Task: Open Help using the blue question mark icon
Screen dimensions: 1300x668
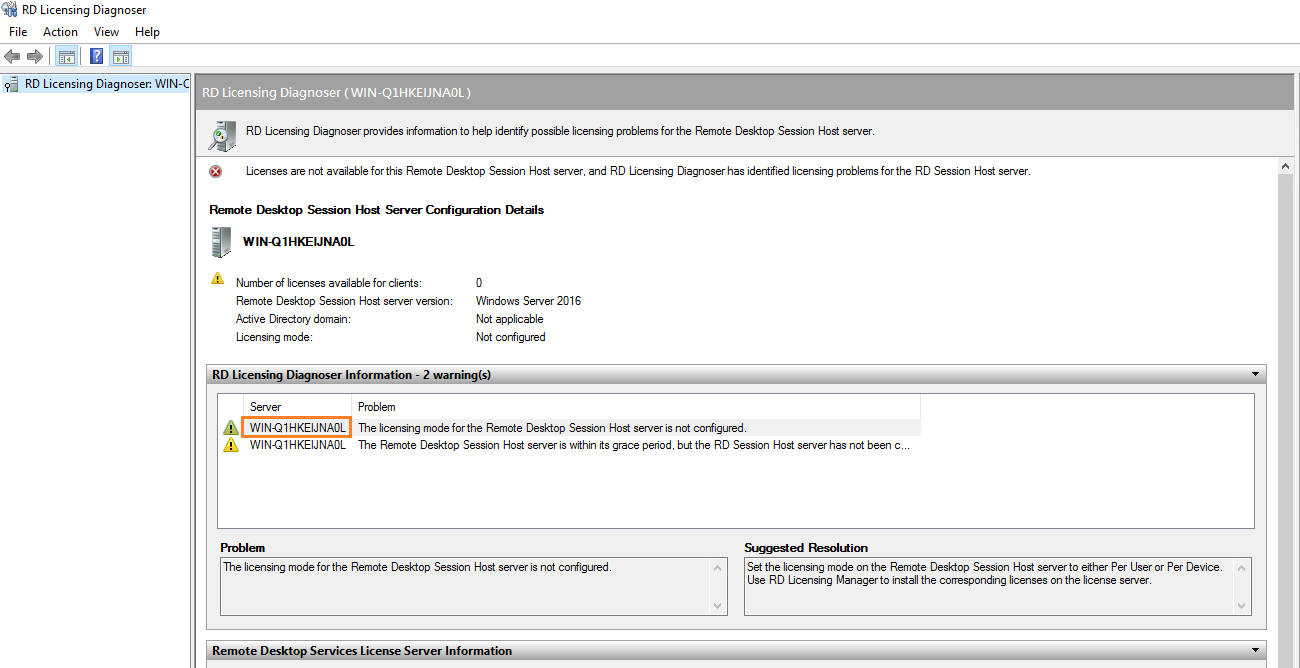Action: click(x=97, y=56)
